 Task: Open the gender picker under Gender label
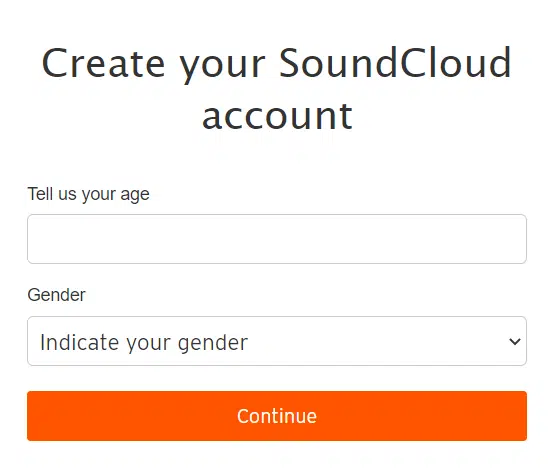277,341
